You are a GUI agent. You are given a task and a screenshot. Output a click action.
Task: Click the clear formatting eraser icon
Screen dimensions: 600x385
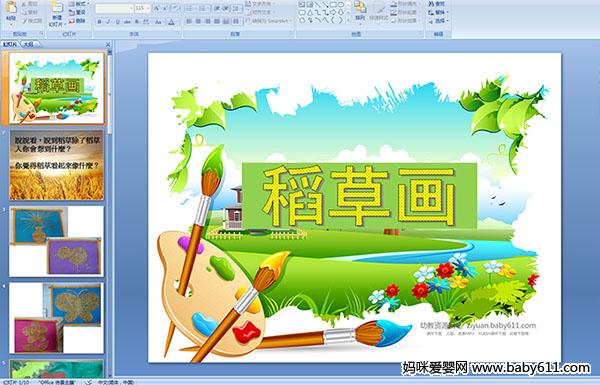pos(176,8)
